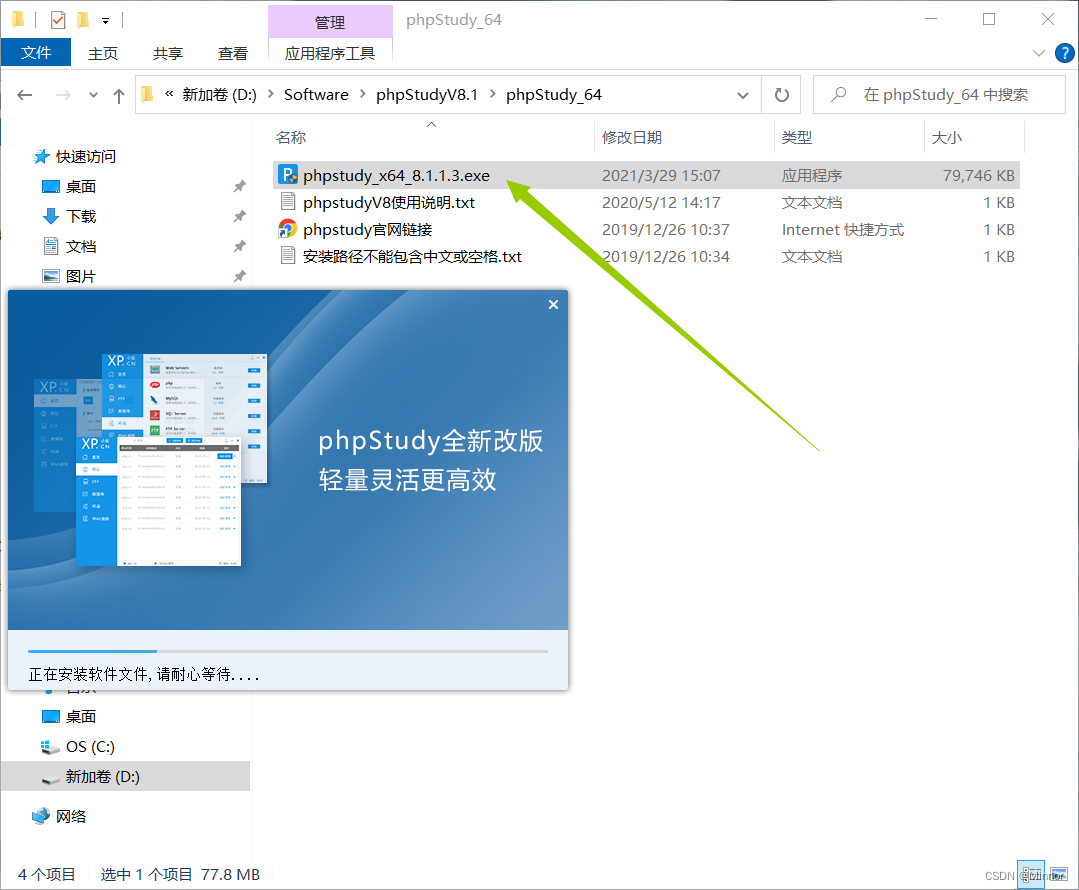Expand the chevron after 新加卷 (D:)
Image resolution: width=1079 pixels, height=890 pixels.
pos(270,94)
